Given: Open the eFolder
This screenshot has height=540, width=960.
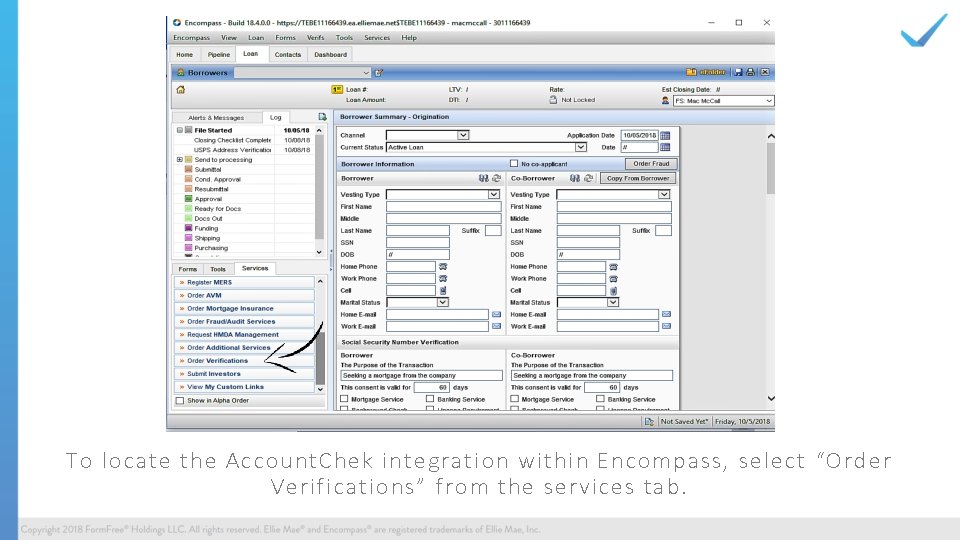Looking at the screenshot, I should [706, 72].
